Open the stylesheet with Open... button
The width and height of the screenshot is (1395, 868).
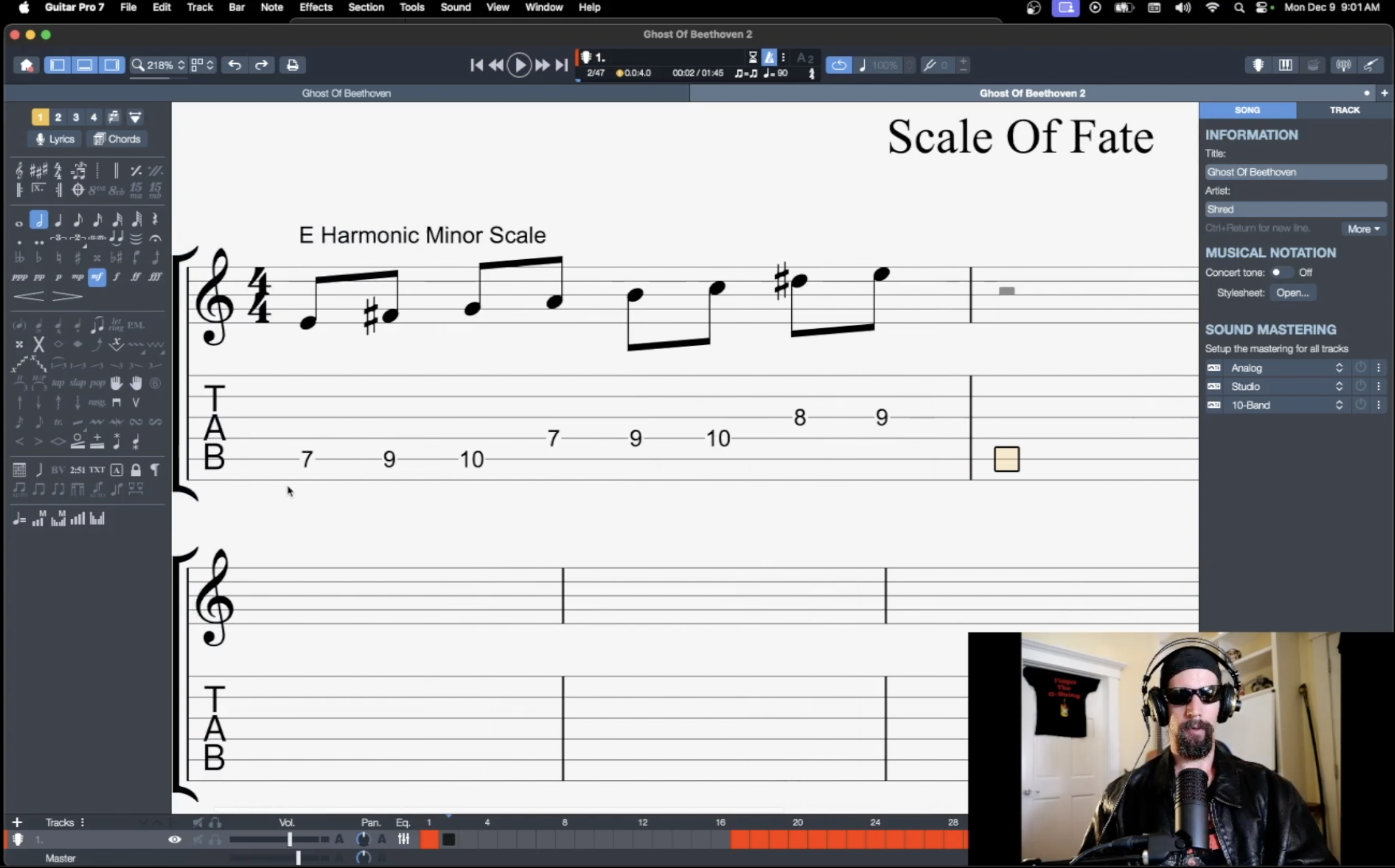1292,293
